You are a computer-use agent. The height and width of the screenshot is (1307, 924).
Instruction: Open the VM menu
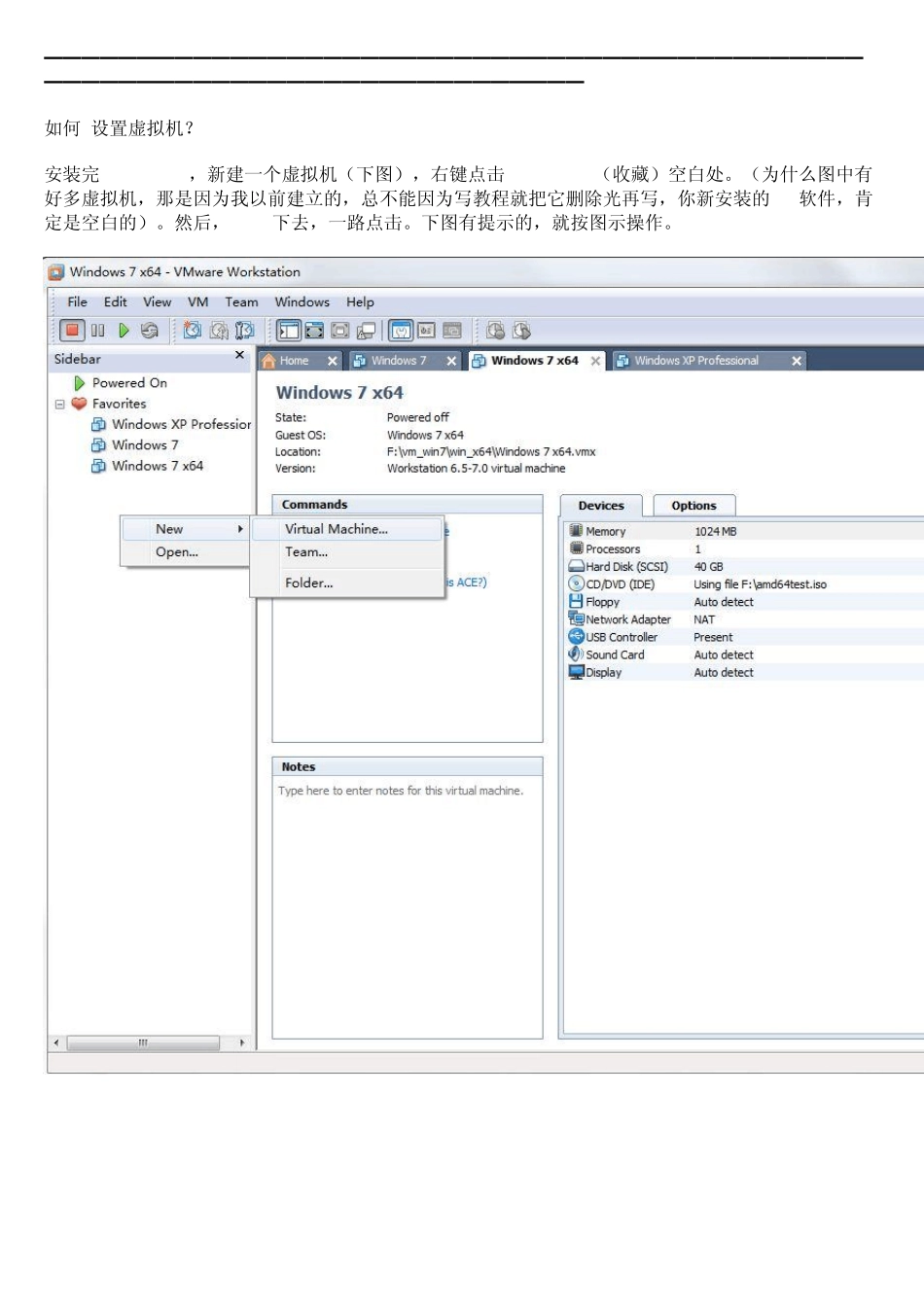pos(198,302)
